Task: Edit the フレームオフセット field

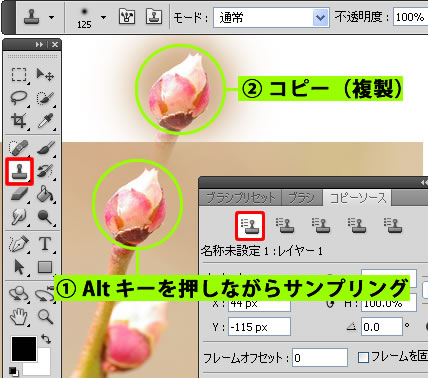Action: [320, 358]
